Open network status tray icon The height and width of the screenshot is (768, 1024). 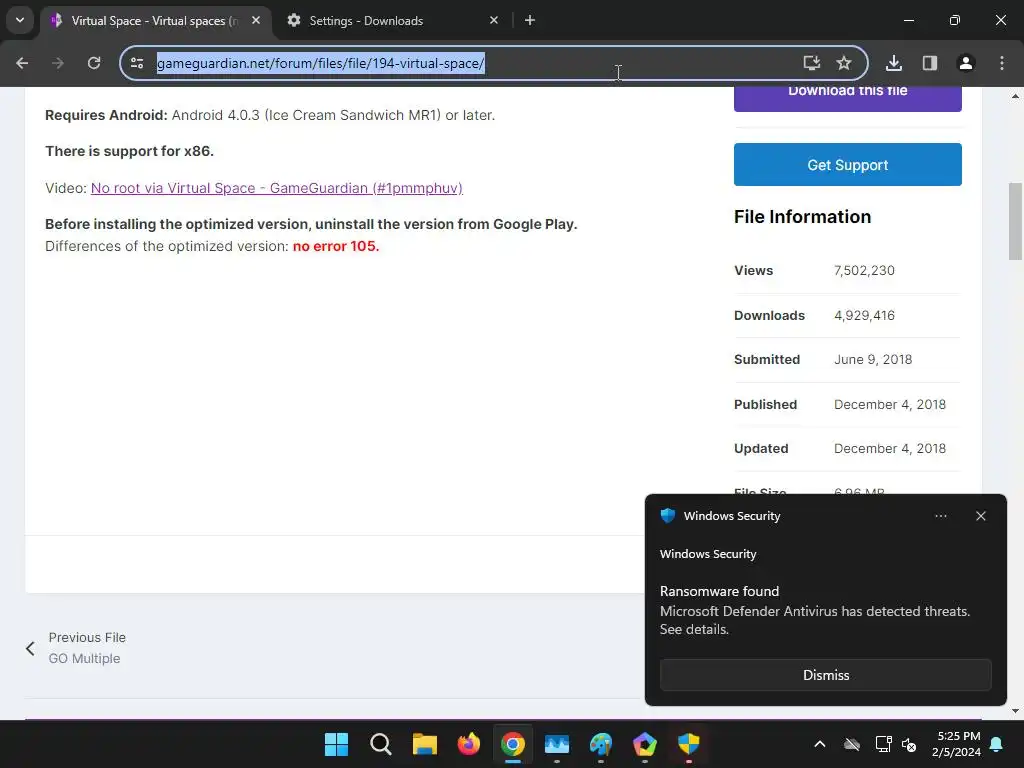coord(883,744)
